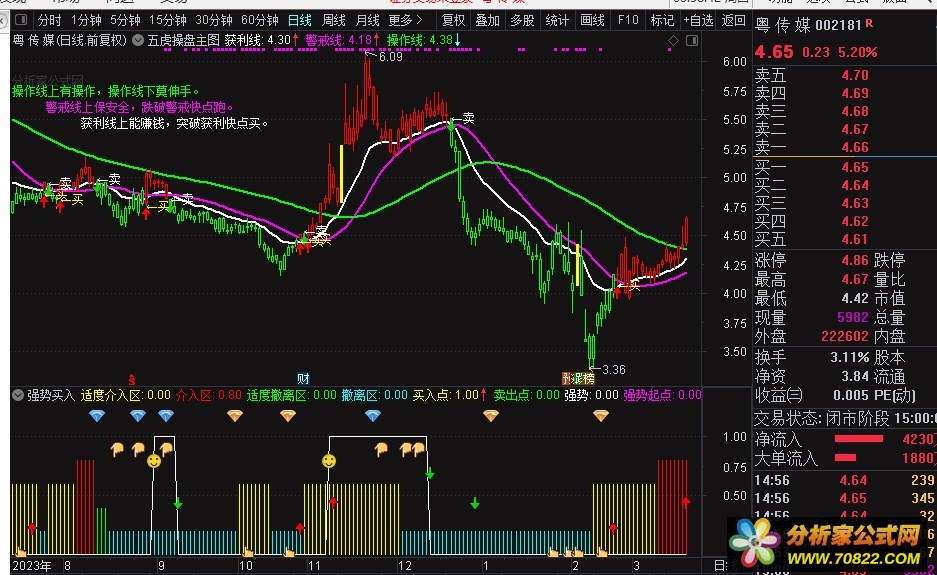
Task: Click the 操作线: 4.38 indicator value
Action: (423, 41)
